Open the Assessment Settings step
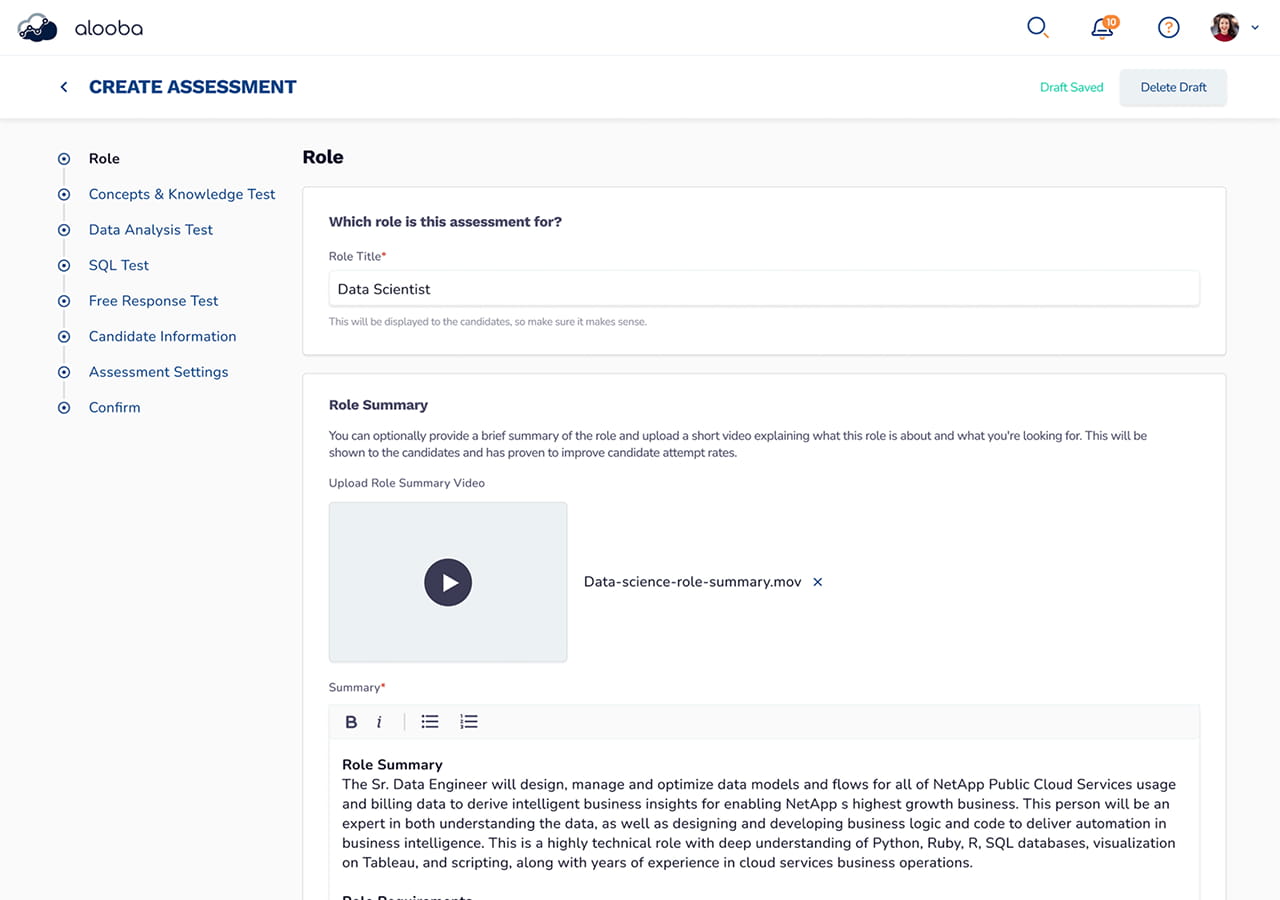Viewport: 1280px width, 900px height. [x=159, y=372]
